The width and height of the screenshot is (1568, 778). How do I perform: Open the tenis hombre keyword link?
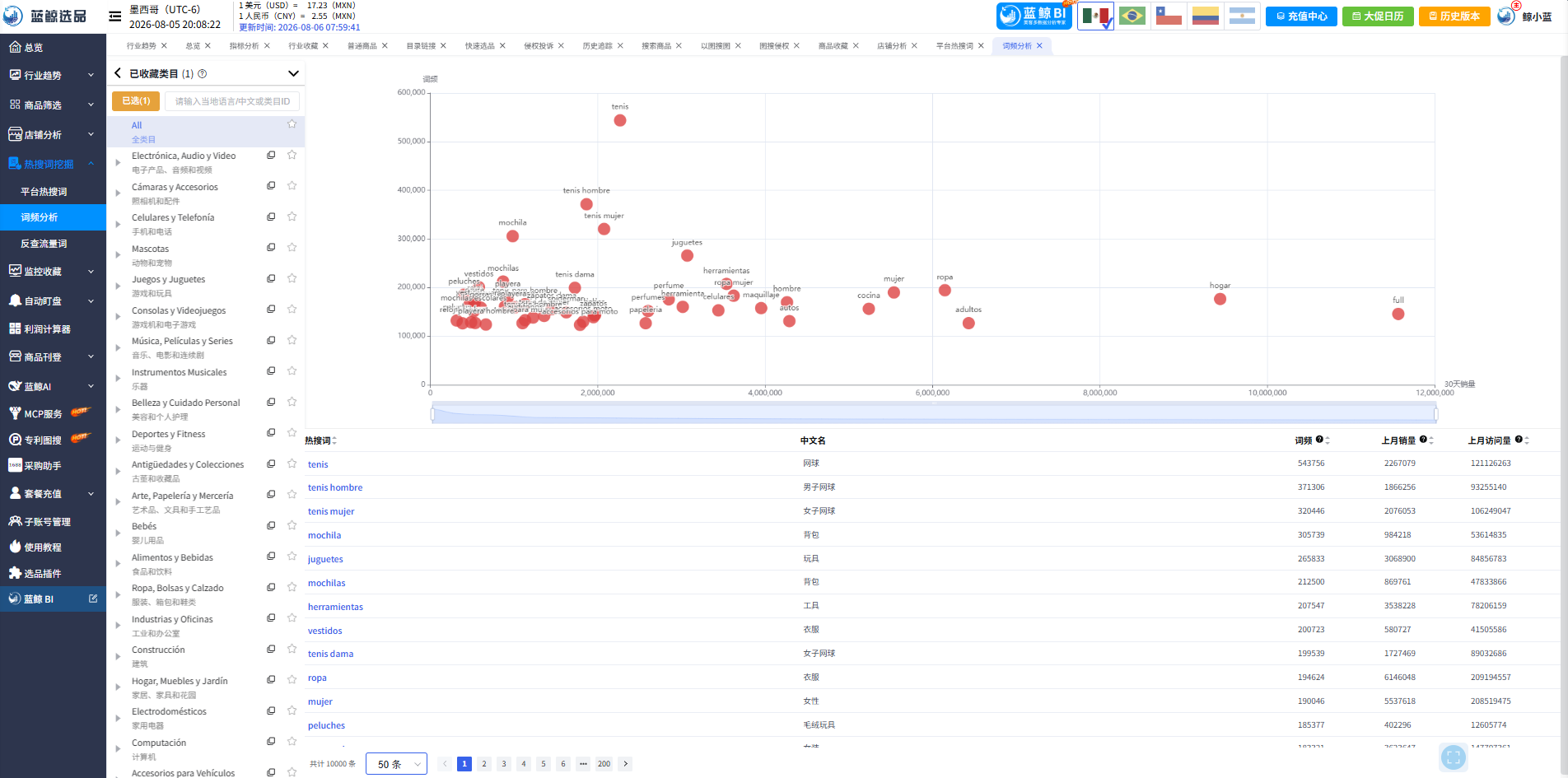point(335,487)
